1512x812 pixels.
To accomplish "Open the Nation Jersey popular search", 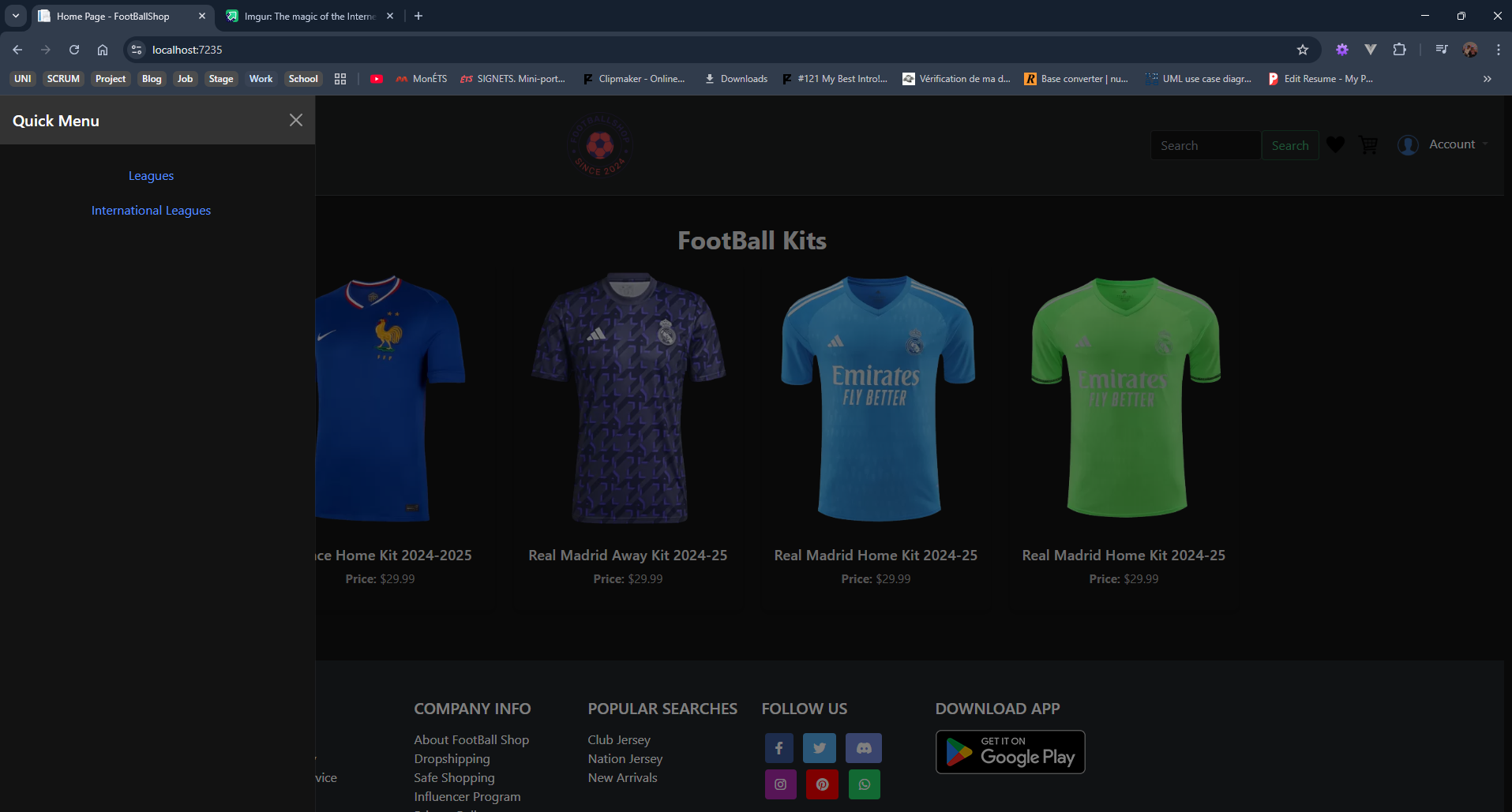I will [625, 759].
